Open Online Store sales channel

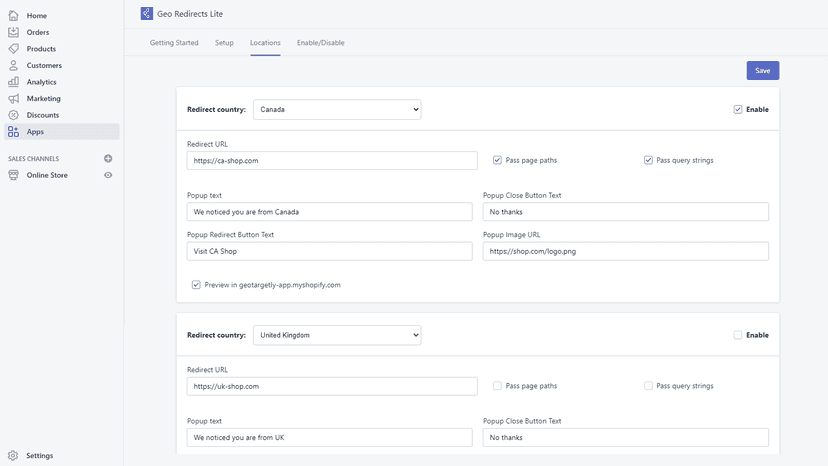(47, 175)
